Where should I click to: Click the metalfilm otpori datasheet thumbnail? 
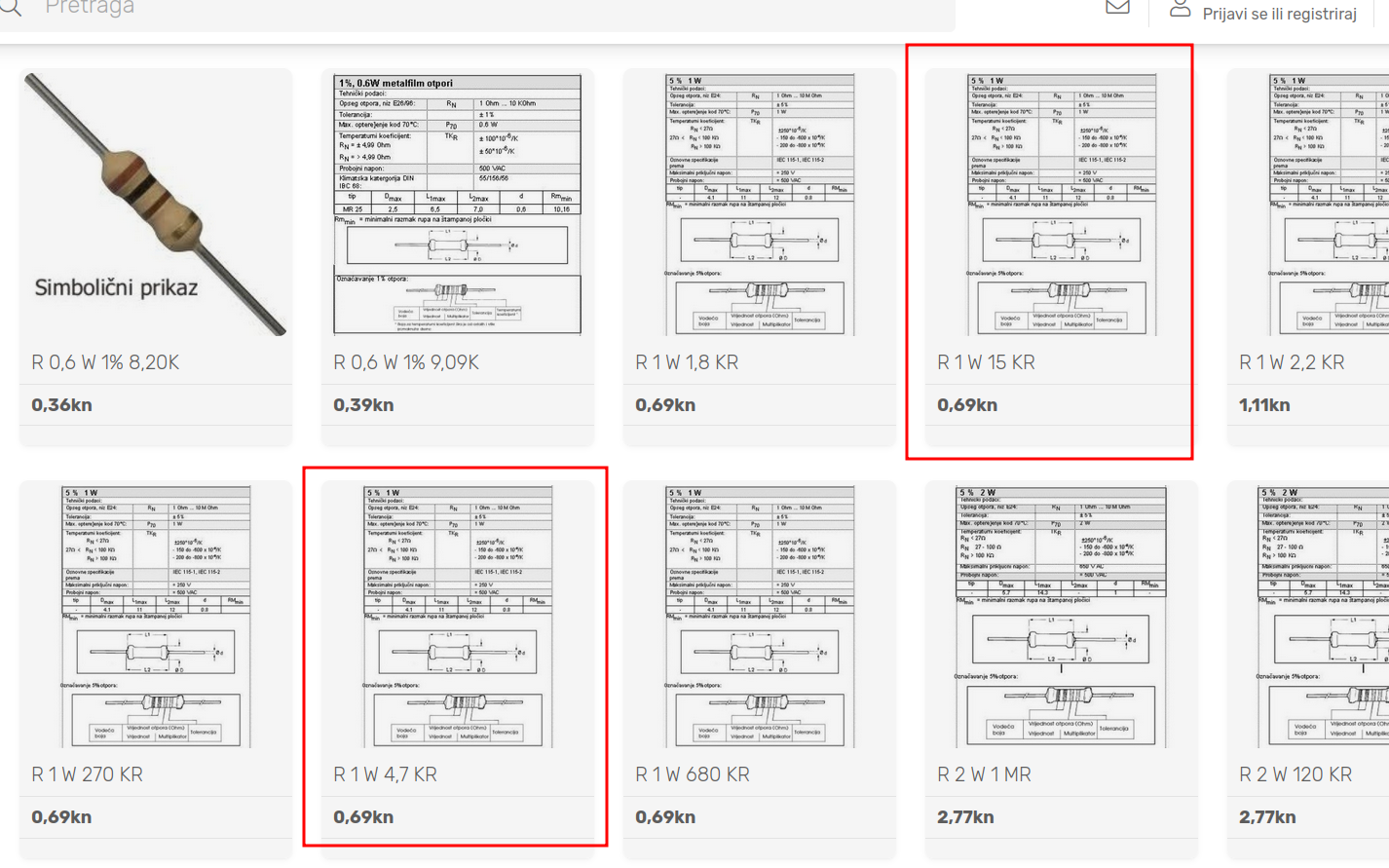pos(458,204)
